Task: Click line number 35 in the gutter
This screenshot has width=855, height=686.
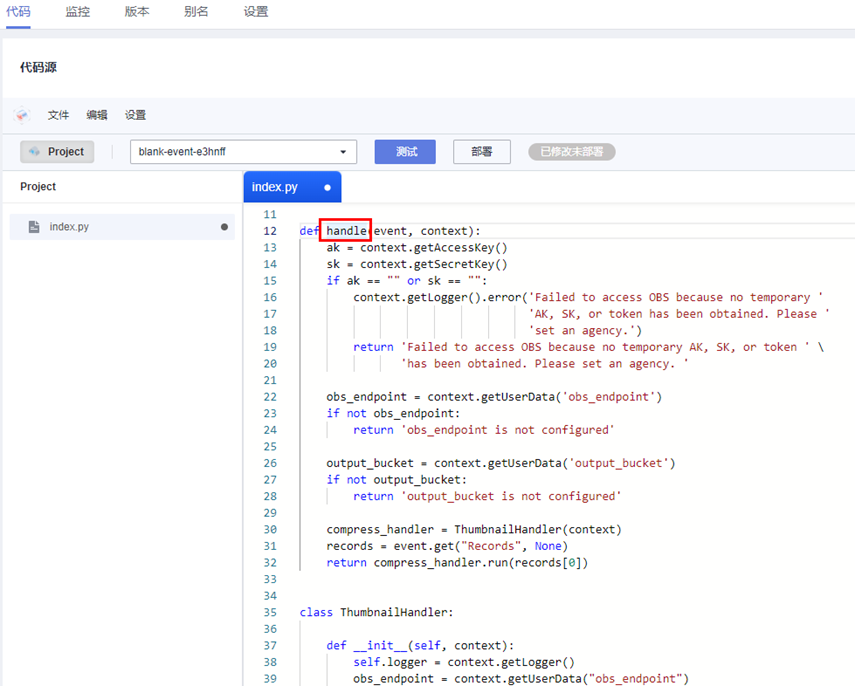Action: pos(270,612)
